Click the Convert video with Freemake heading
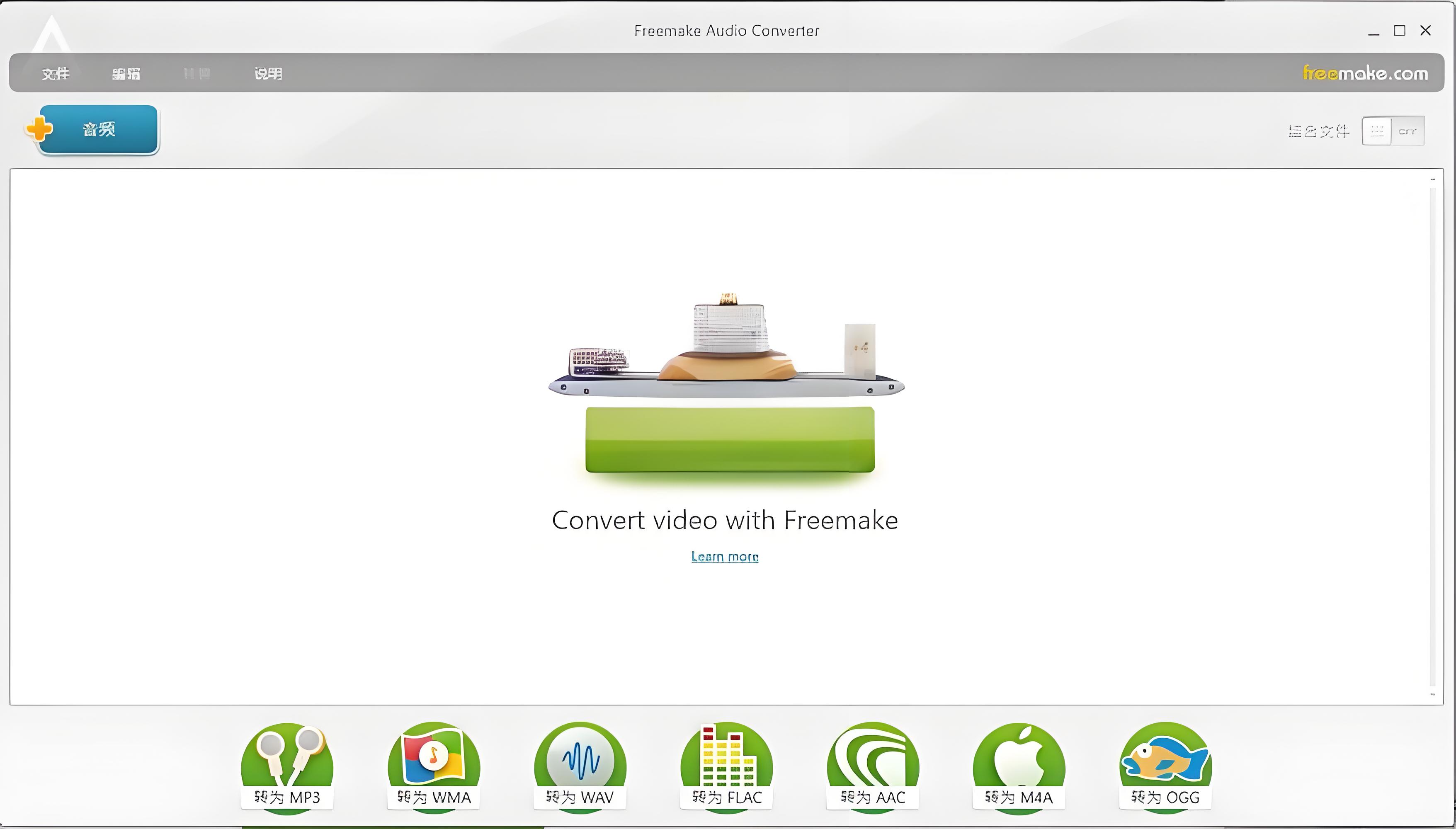The width and height of the screenshot is (1456, 829). [x=724, y=520]
